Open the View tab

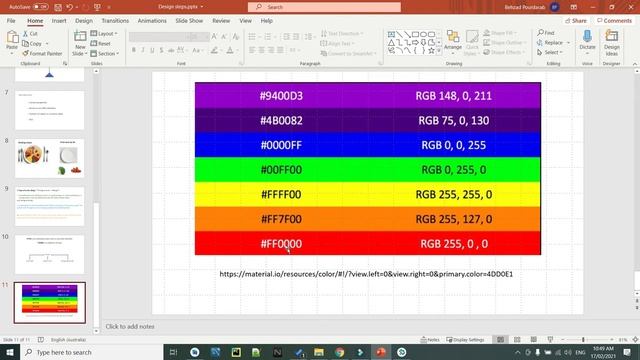245,20
